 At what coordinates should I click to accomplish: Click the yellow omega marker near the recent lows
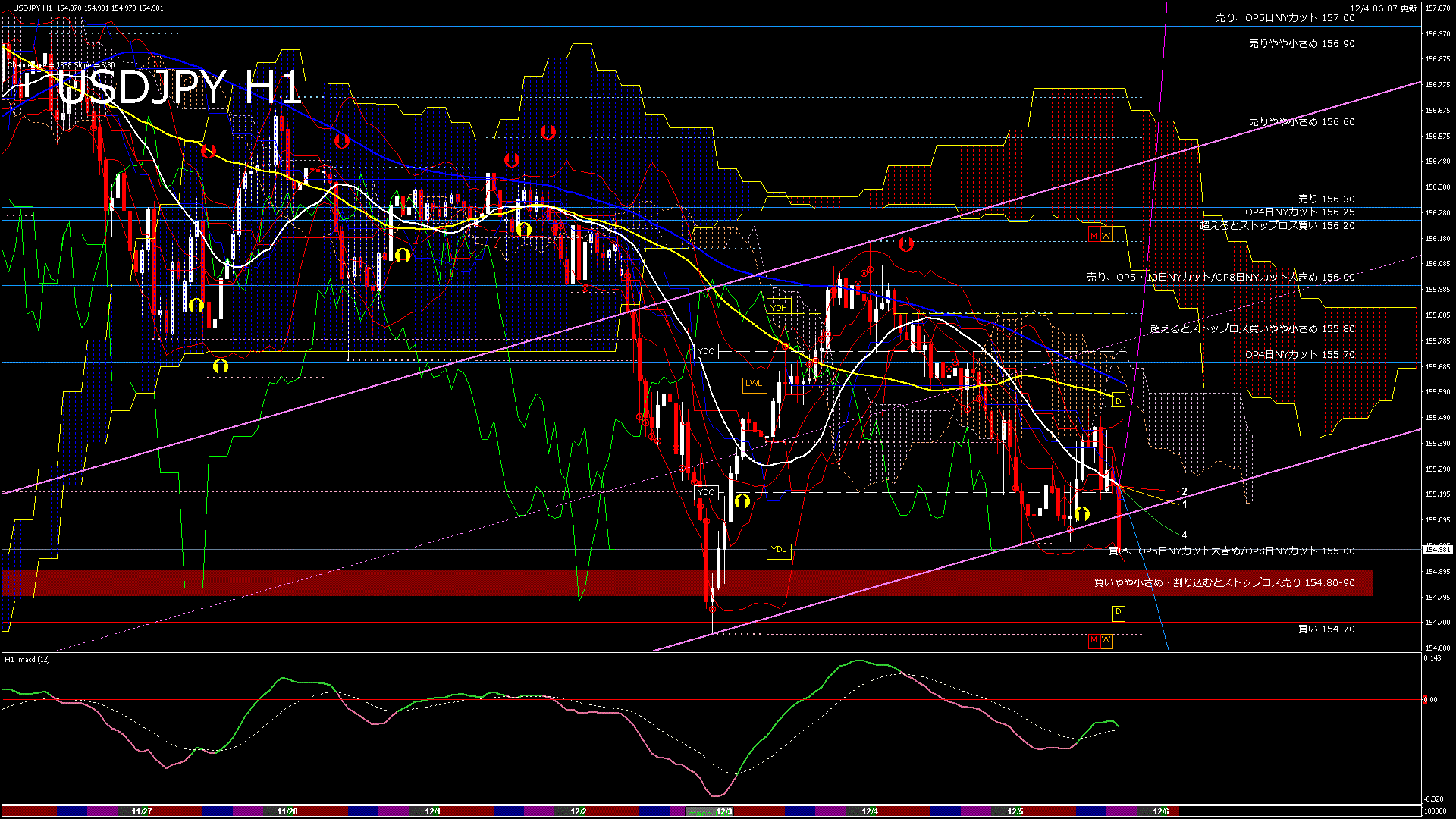pyautogui.click(x=1083, y=513)
